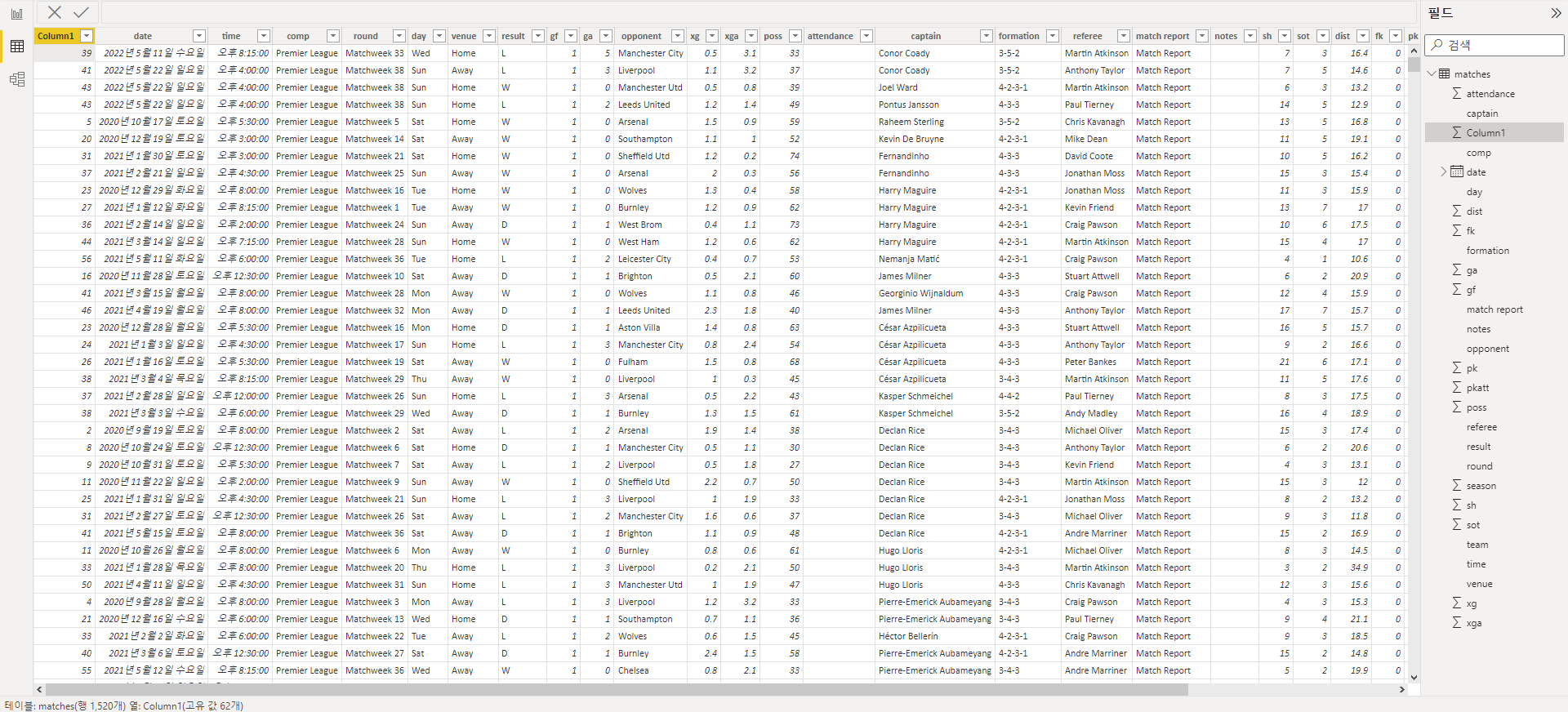The height and width of the screenshot is (712, 1568).
Task: Select the match report field
Action: coord(1494,309)
